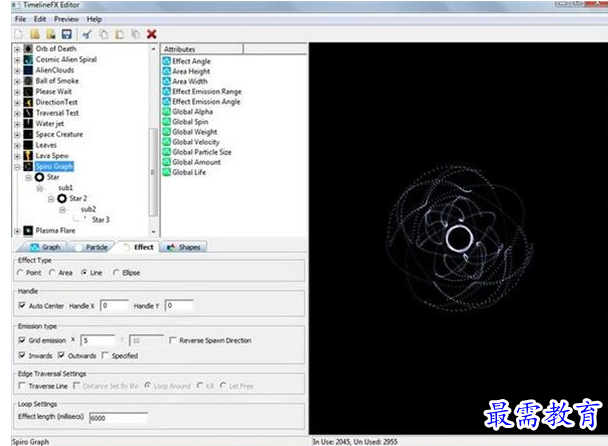This screenshot has width=608, height=446.
Task: Toggle the Outwards checkbox
Action: pos(61,355)
